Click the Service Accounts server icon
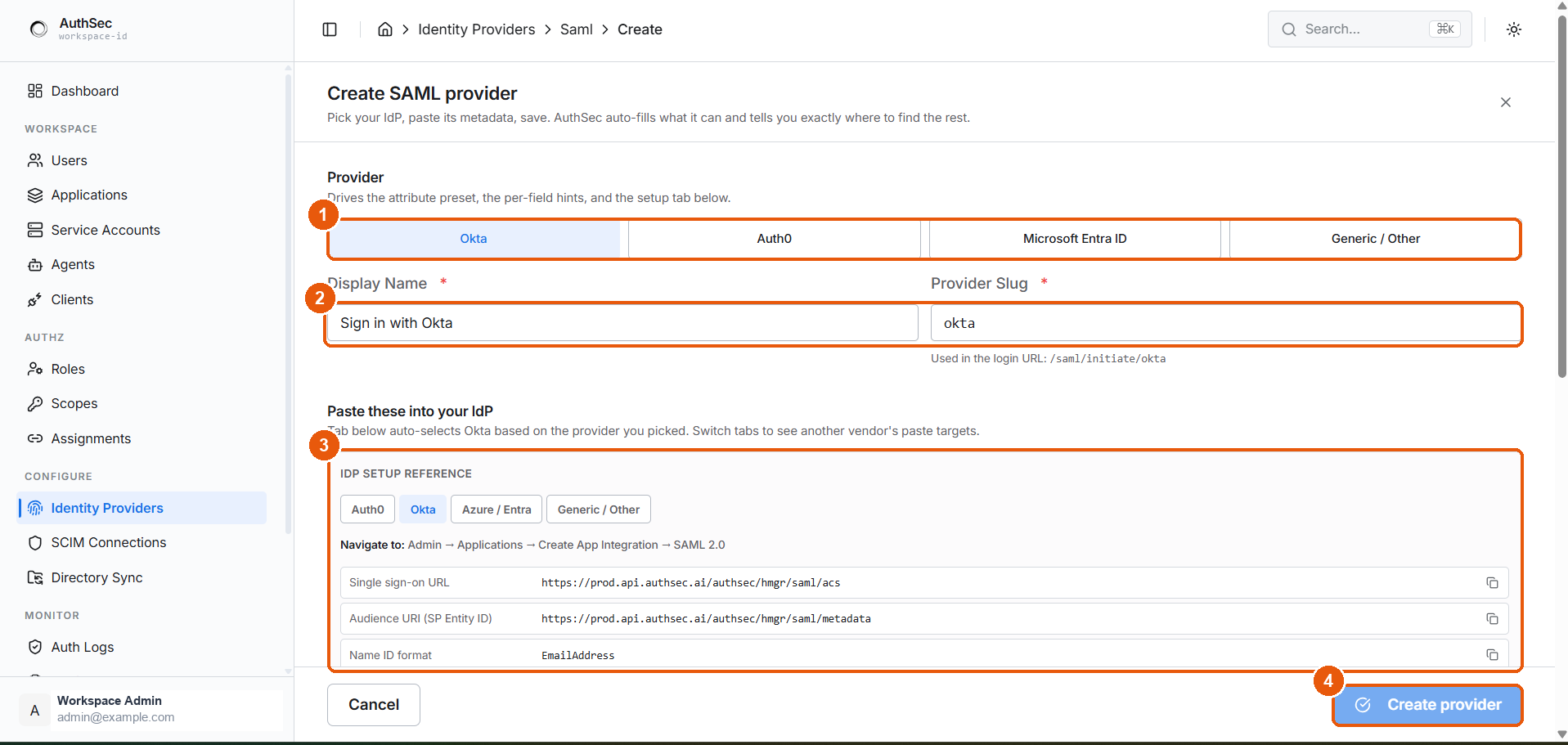The image size is (1568, 745). pos(35,230)
